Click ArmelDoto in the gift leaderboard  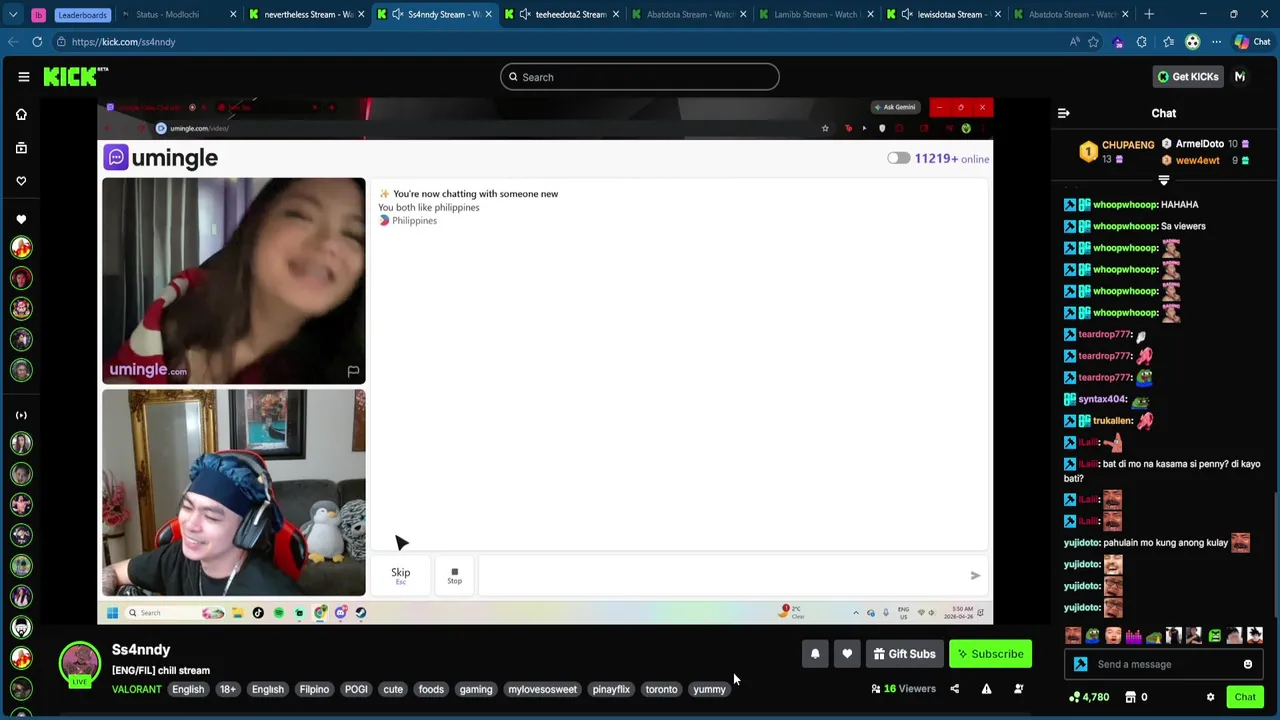(1199, 144)
